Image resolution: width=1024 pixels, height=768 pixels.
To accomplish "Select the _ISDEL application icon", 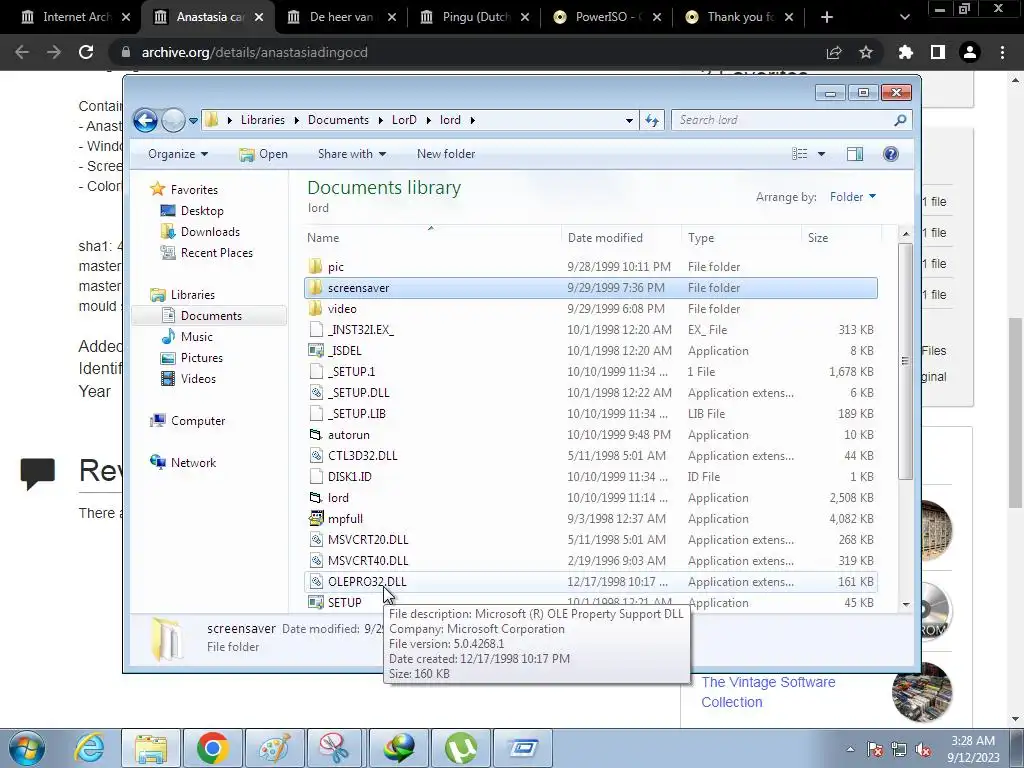I will point(316,351).
